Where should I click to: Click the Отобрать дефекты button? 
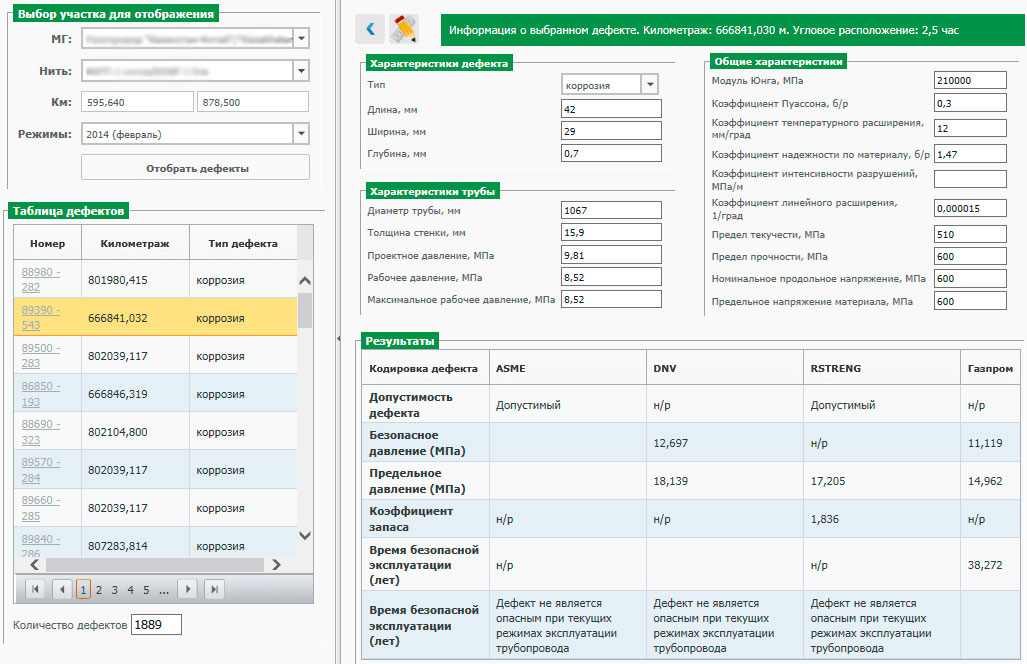pyautogui.click(x=196, y=168)
